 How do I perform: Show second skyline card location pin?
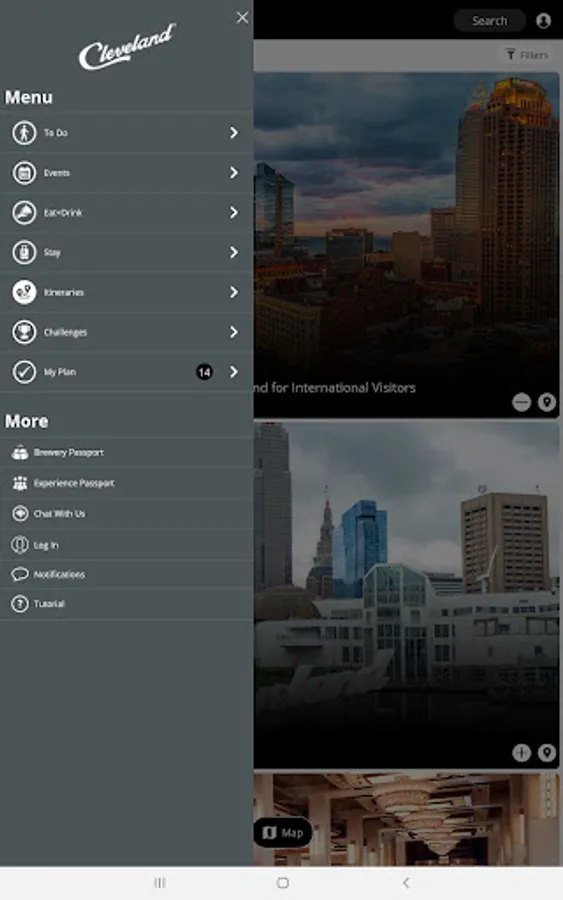(547, 752)
